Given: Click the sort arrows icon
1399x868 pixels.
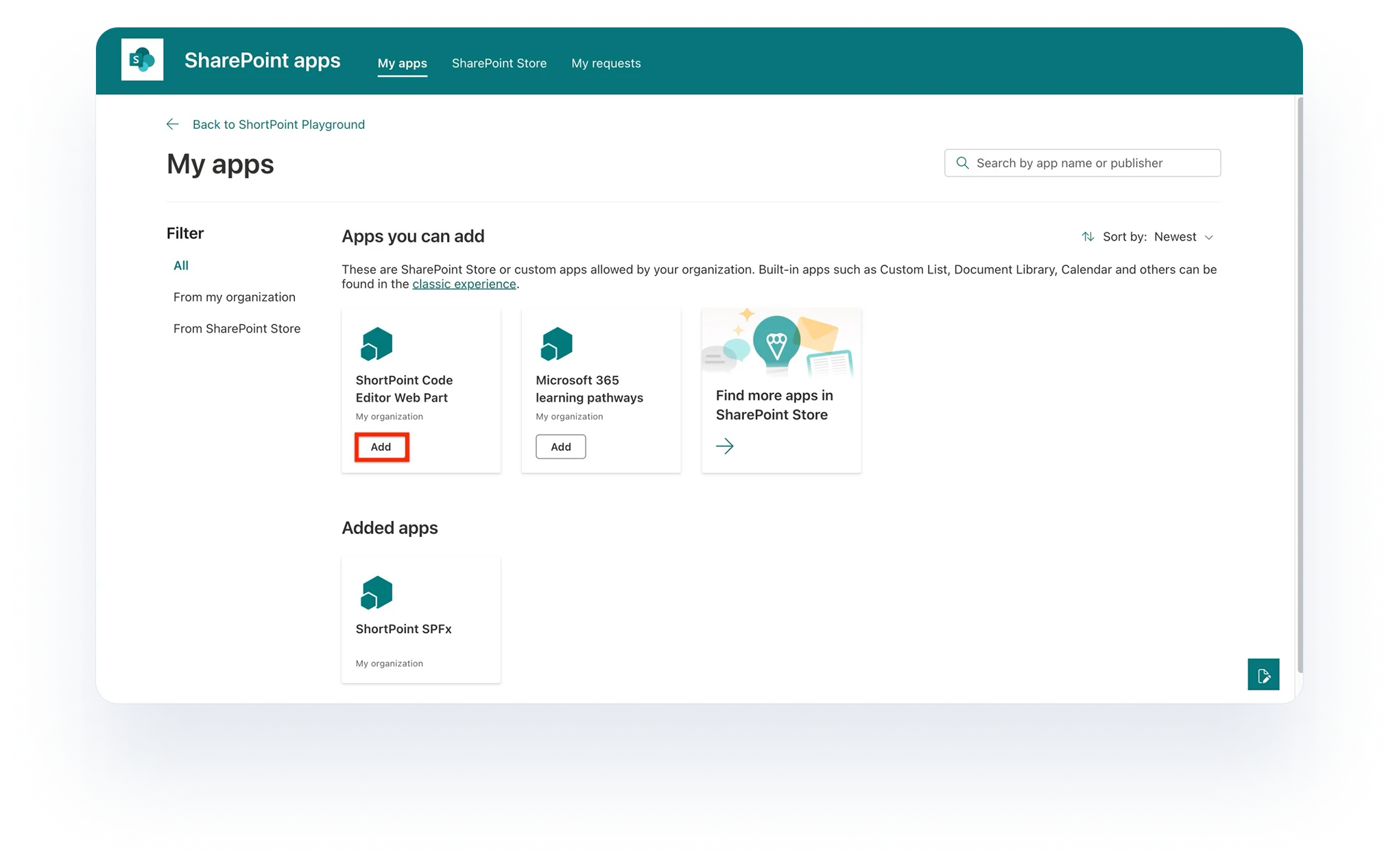Looking at the screenshot, I should click(x=1088, y=237).
